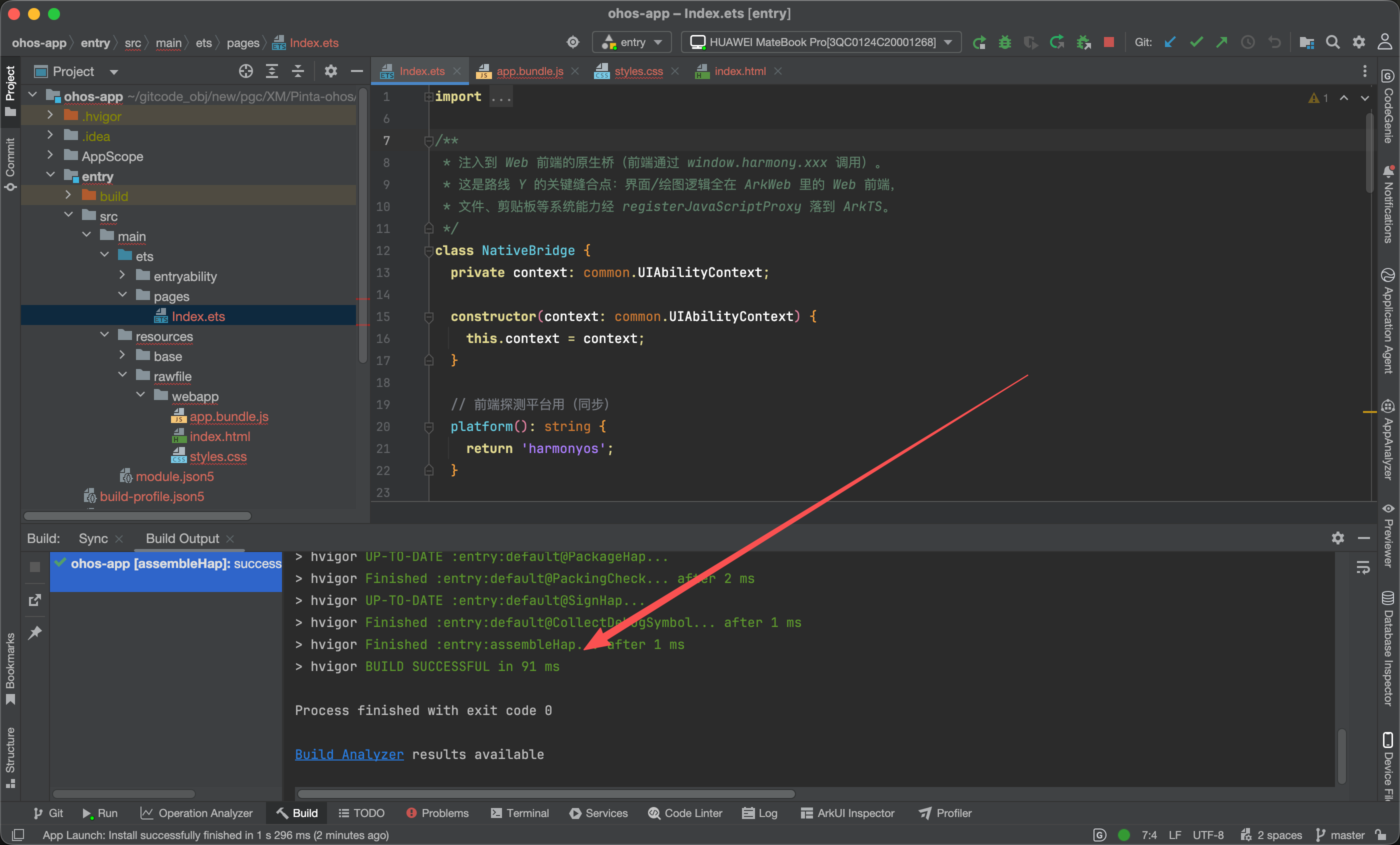1400x845 pixels.
Task: Open AppAnalyzer side panel
Action: click(x=1387, y=440)
